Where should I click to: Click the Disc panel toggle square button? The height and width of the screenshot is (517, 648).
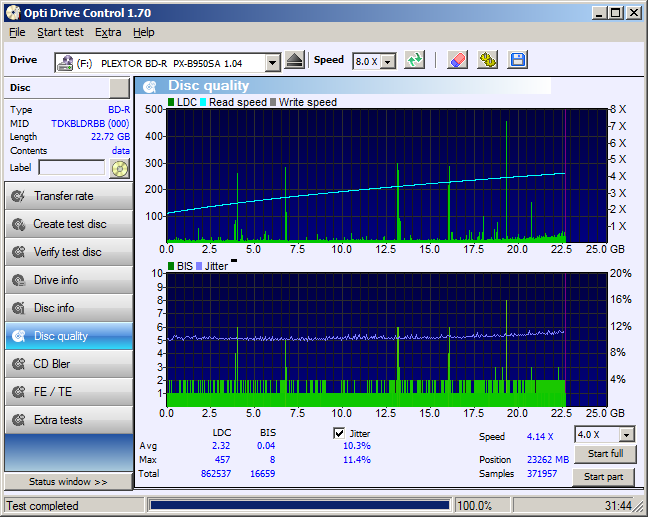[x=119, y=88]
